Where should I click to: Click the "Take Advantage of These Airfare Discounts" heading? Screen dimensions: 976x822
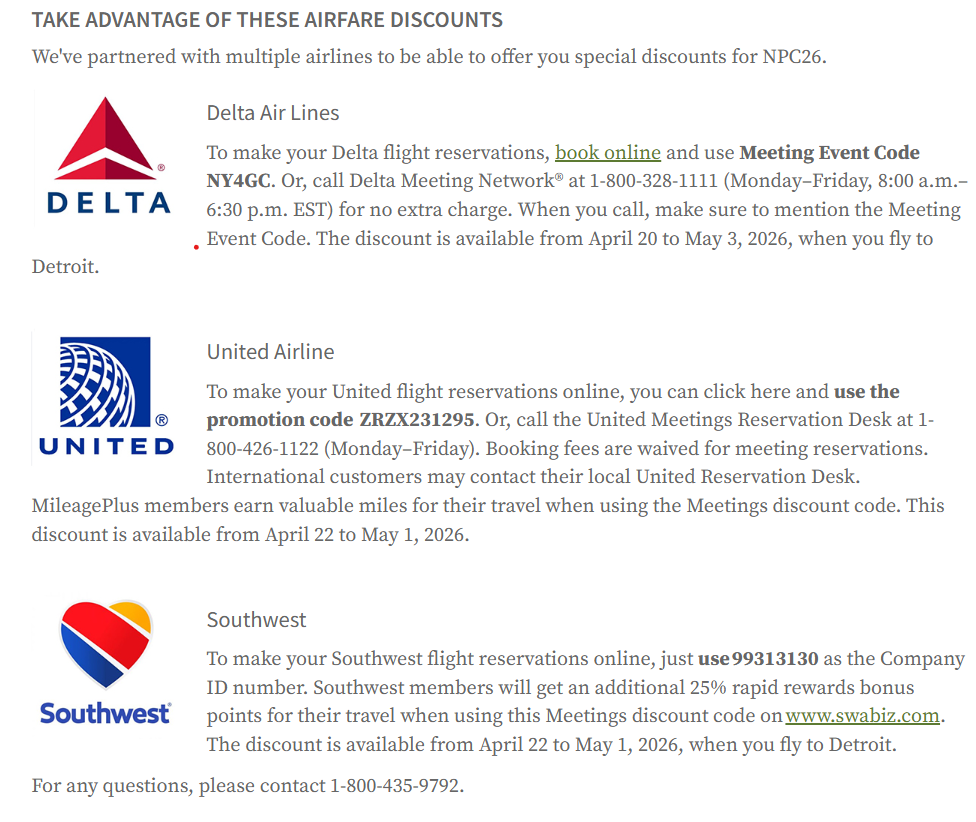coord(267,20)
